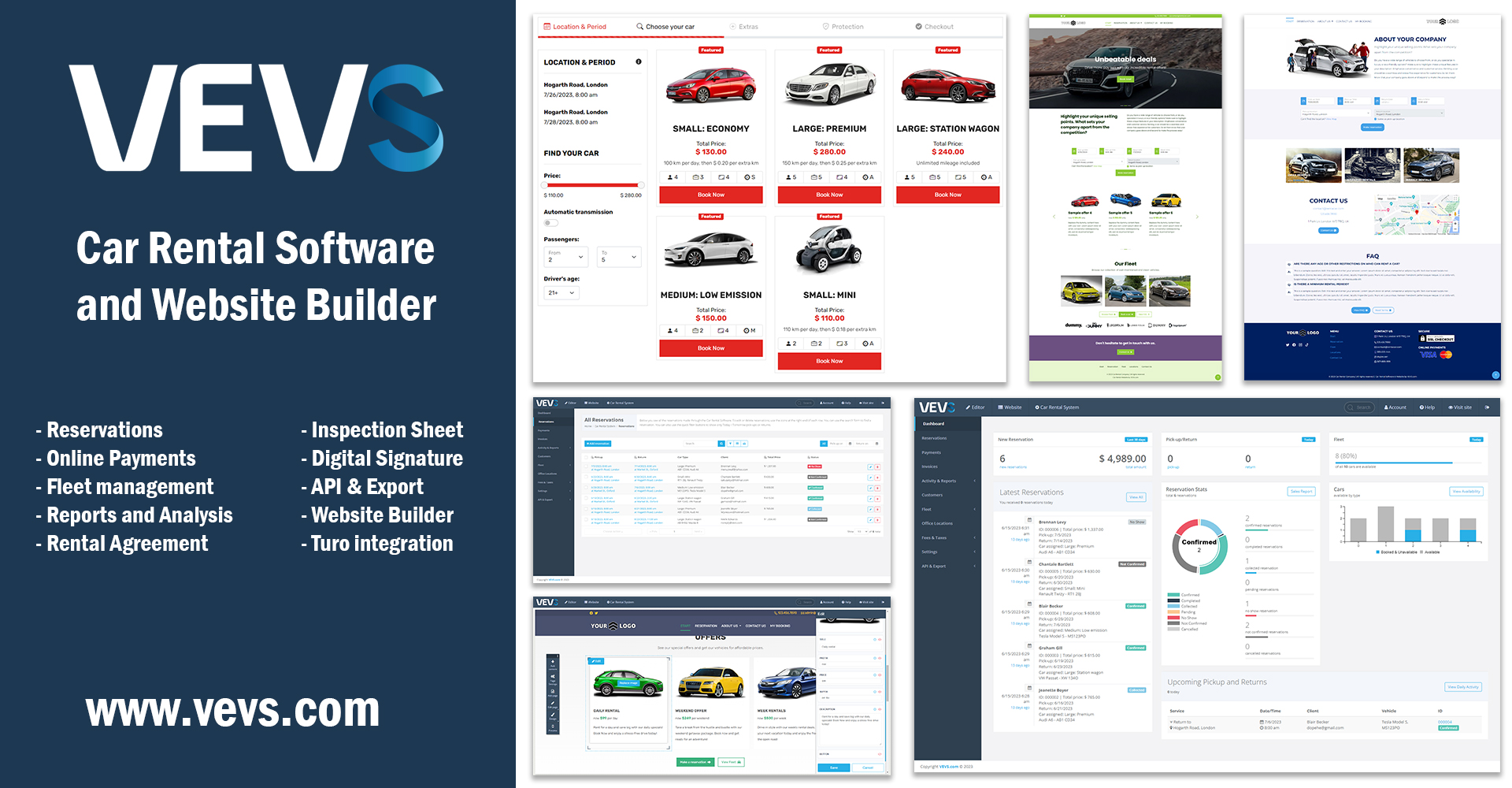Open Passengers To dropdown
Viewport: 1512px width, 788px height.
point(620,257)
